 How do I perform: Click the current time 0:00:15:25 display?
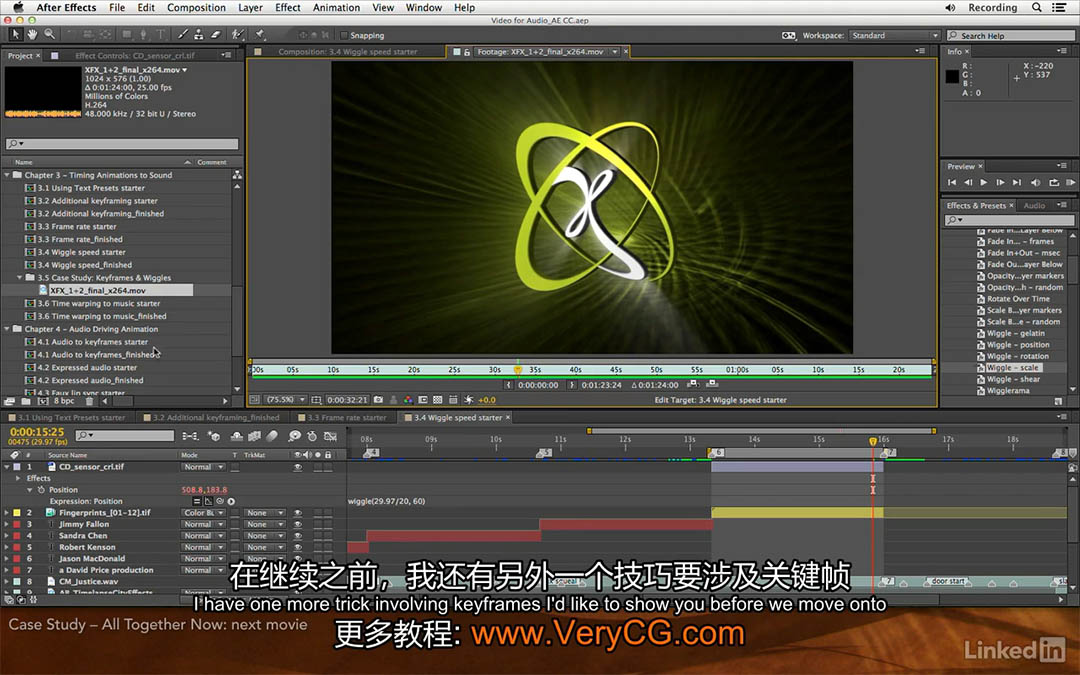(37, 432)
